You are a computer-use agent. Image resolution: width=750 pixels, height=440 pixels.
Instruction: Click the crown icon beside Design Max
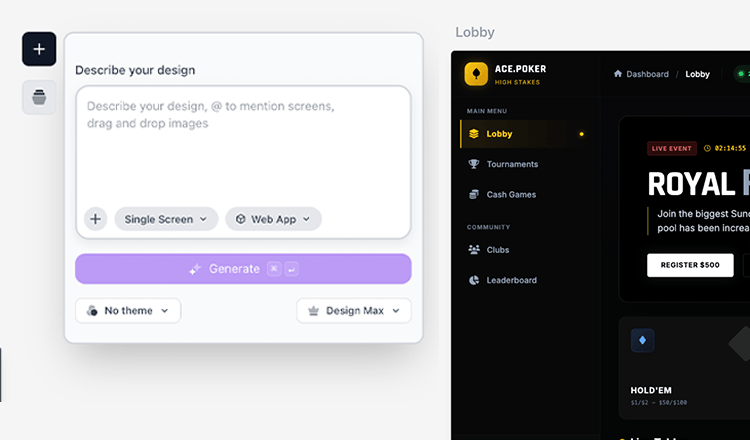[x=313, y=311]
